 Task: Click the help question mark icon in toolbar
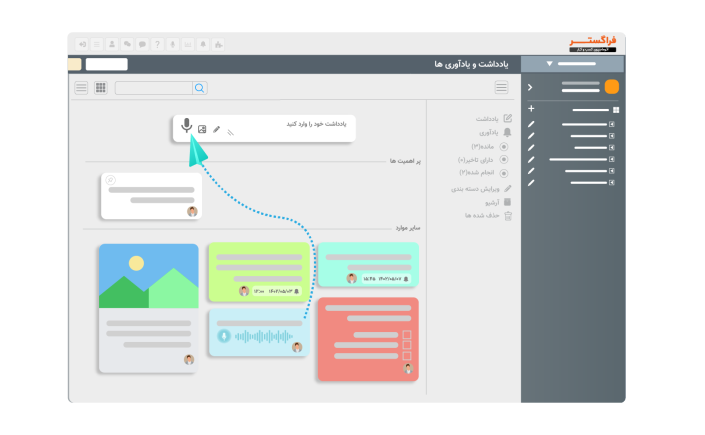coord(157,44)
